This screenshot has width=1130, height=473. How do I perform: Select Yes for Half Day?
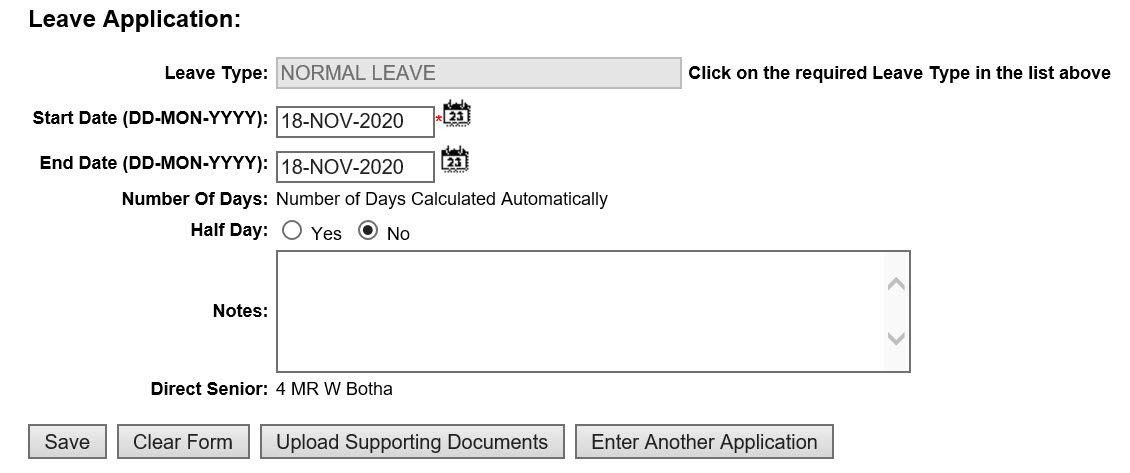pyautogui.click(x=292, y=232)
